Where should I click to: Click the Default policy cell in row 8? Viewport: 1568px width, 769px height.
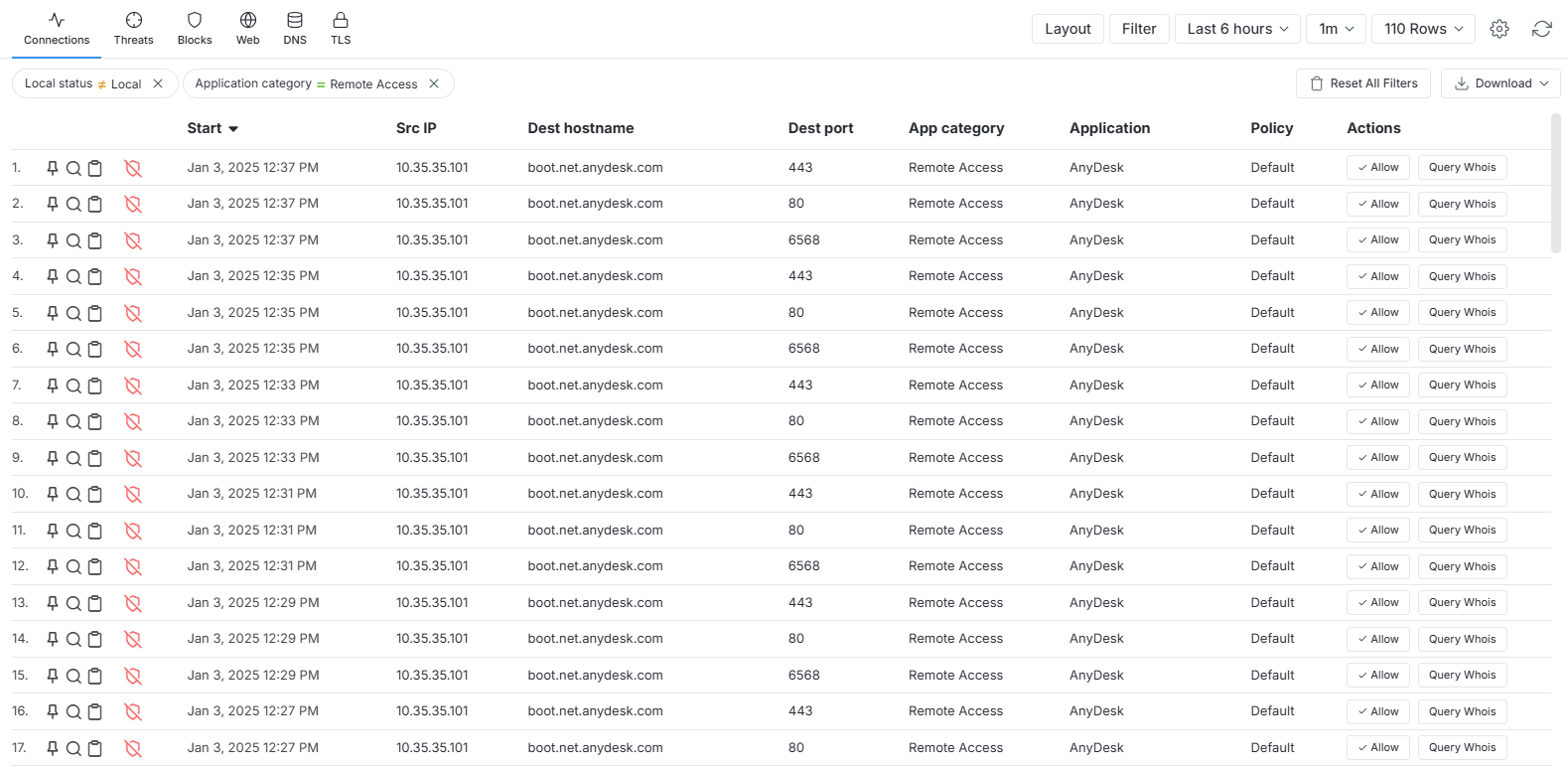pos(1272,420)
